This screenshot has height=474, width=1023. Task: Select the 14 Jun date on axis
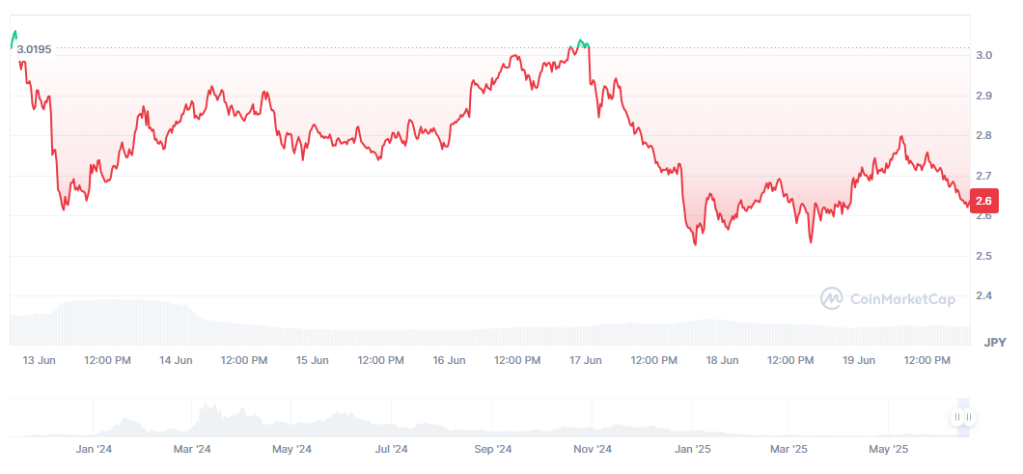(x=176, y=360)
